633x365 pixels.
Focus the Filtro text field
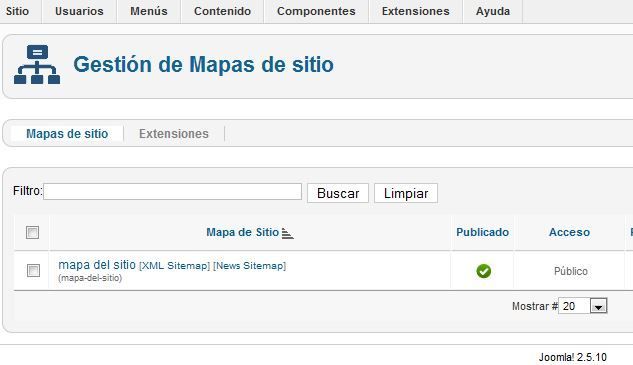coord(172,191)
